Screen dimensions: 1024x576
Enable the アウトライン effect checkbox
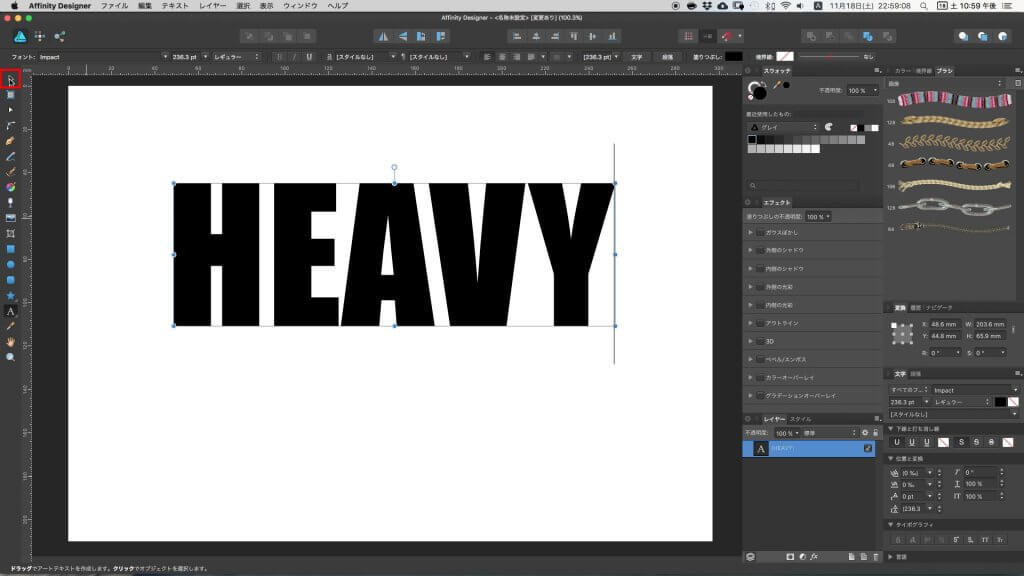tap(760, 323)
